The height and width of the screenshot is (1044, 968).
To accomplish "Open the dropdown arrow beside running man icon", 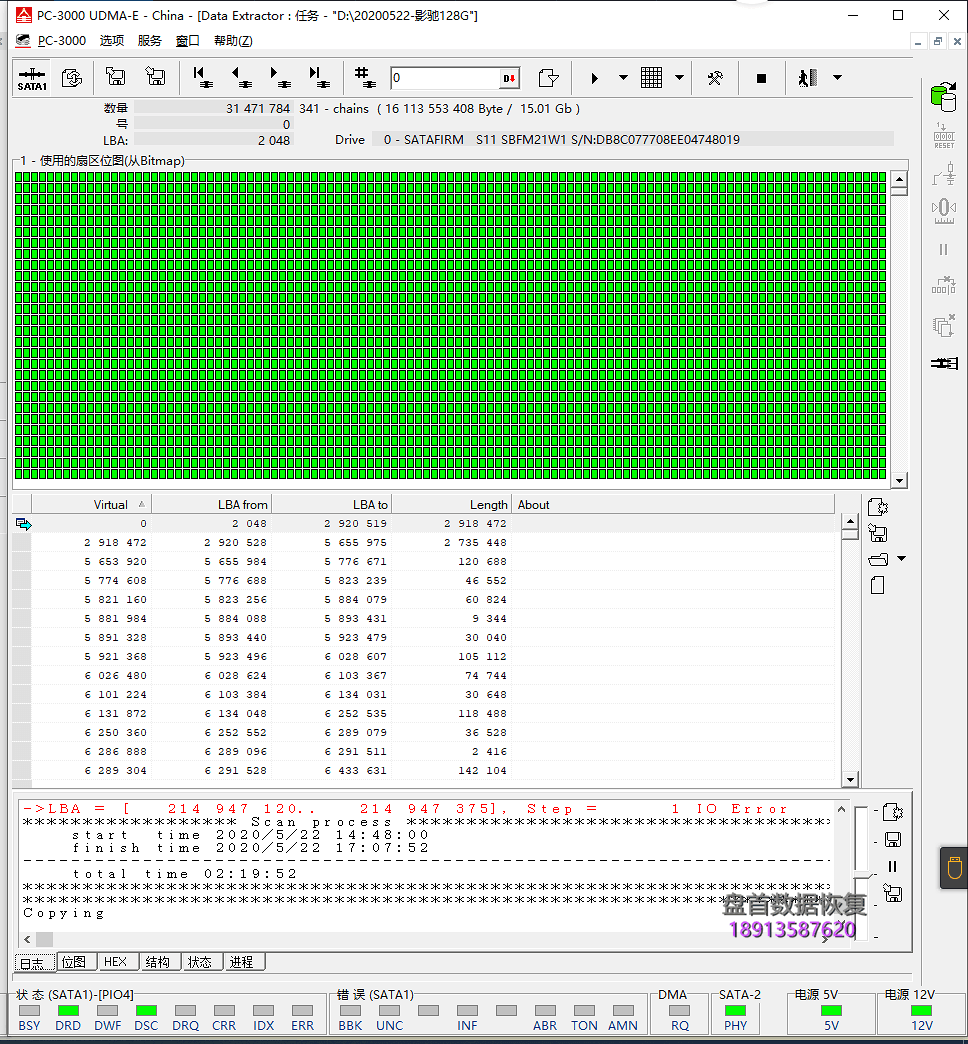I will (x=838, y=78).
